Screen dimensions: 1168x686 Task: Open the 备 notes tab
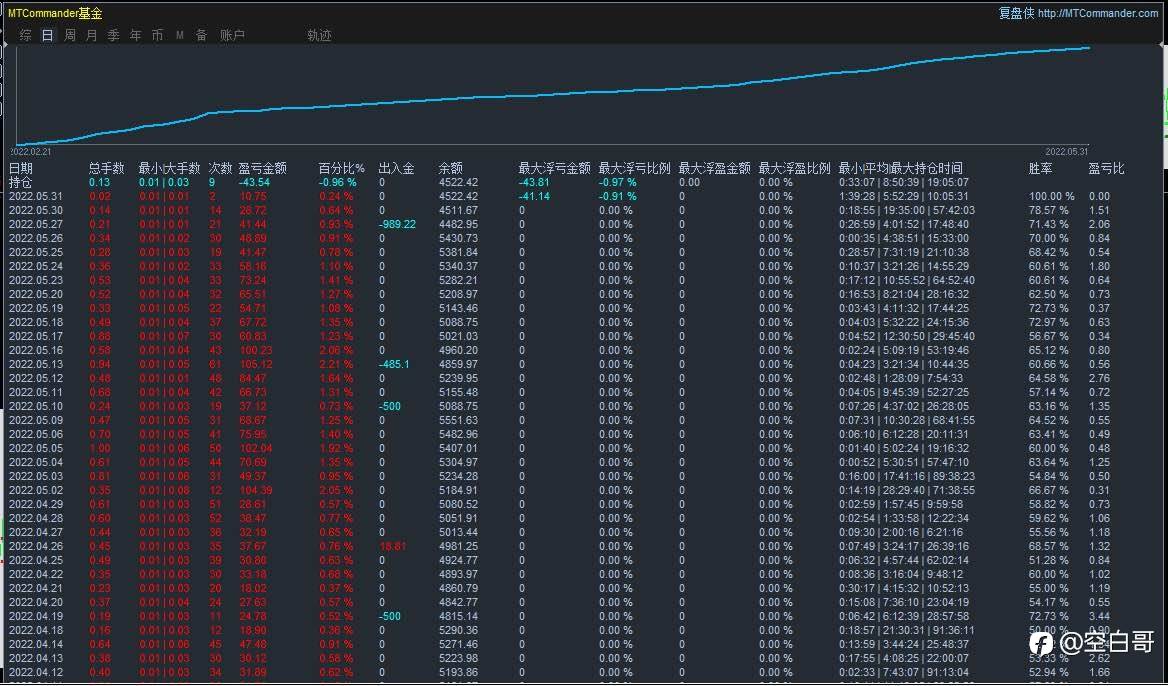[202, 35]
